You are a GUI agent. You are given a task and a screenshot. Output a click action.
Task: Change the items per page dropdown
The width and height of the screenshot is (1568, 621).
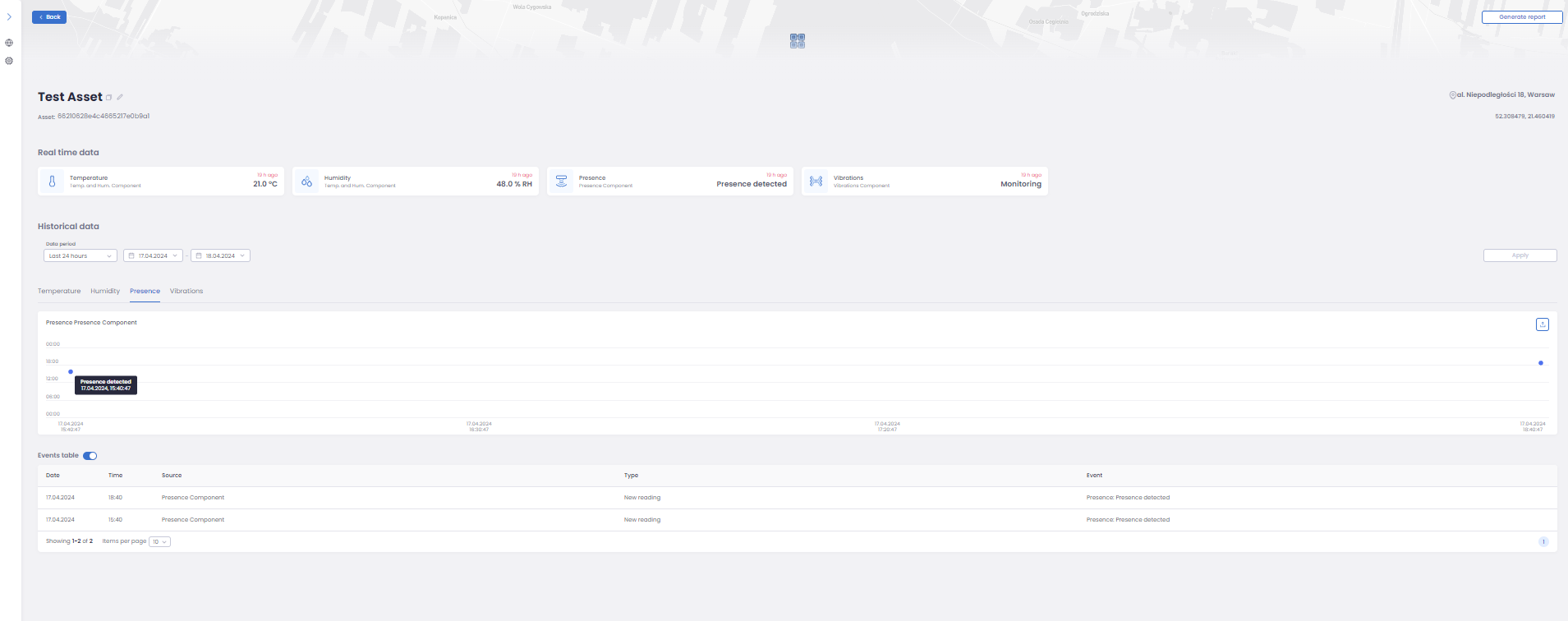pyautogui.click(x=159, y=542)
